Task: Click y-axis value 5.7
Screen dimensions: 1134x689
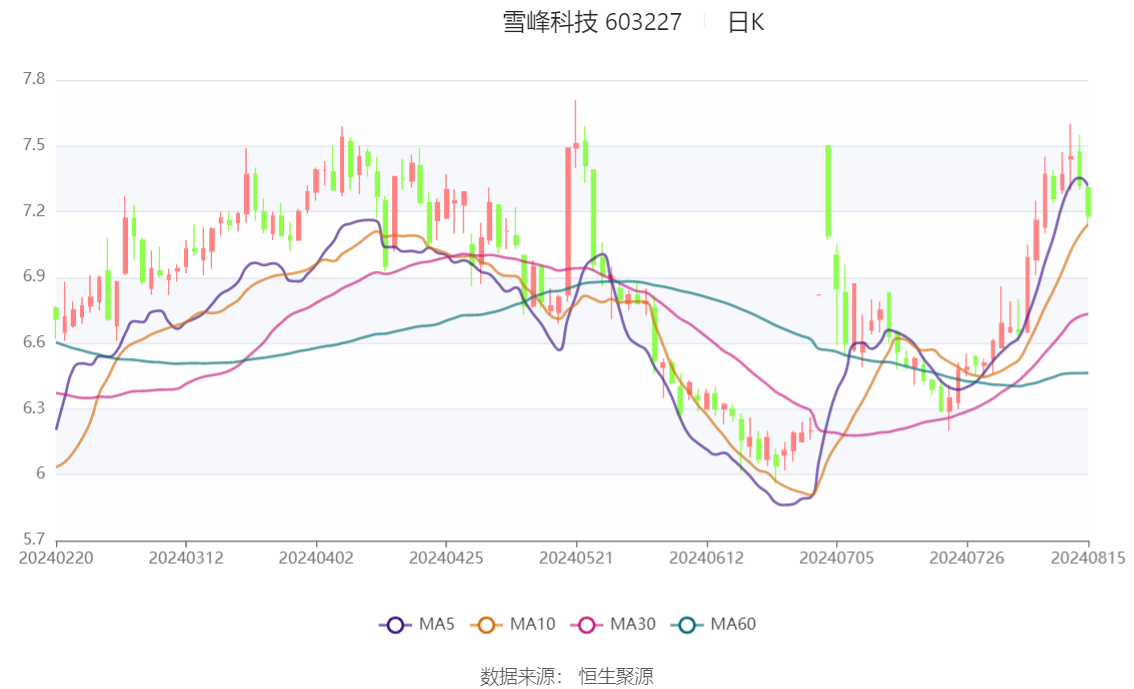Action: pos(34,539)
